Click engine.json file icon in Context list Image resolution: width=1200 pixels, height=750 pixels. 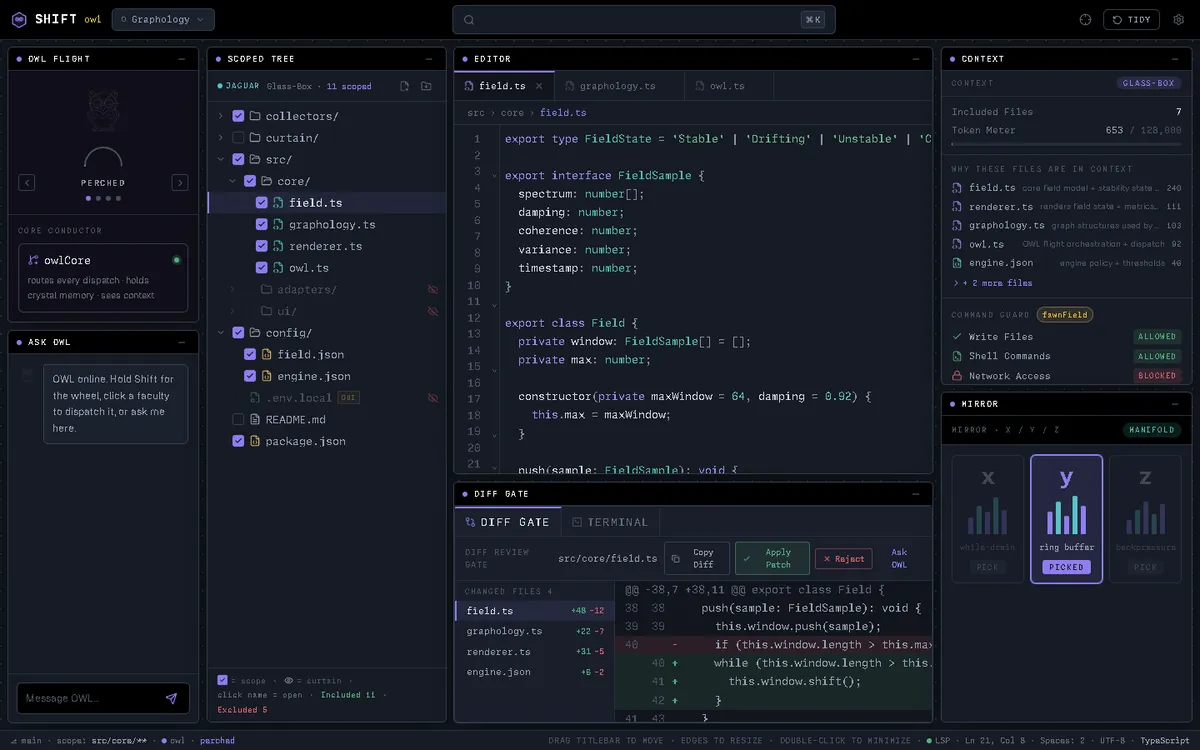click(957, 263)
